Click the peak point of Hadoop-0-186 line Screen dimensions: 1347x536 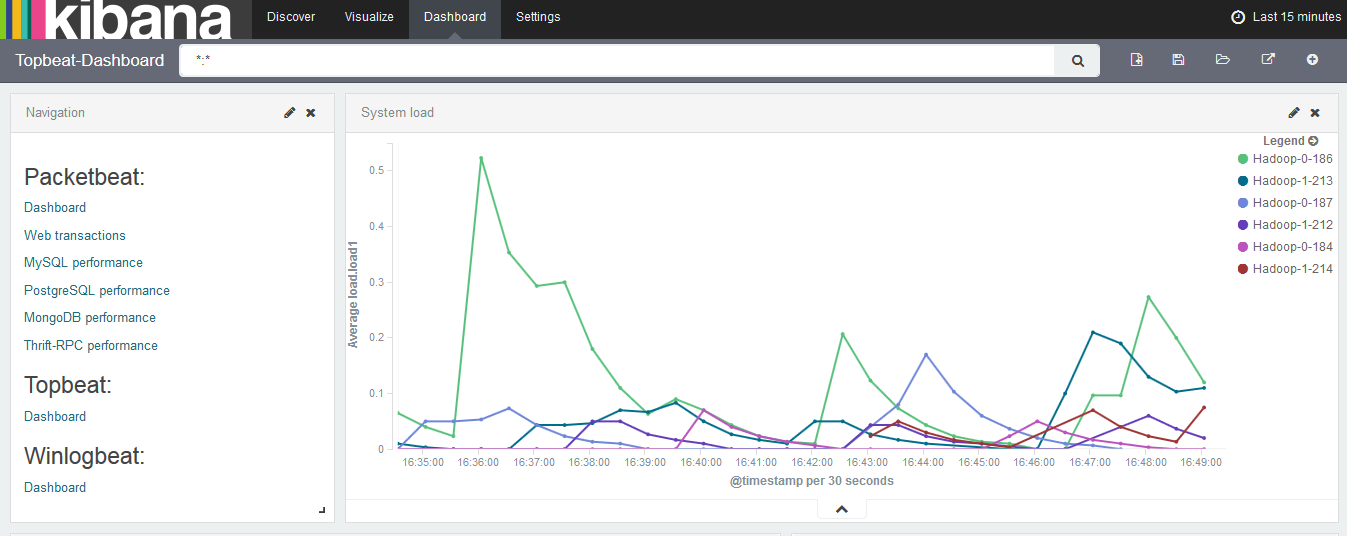click(481, 158)
